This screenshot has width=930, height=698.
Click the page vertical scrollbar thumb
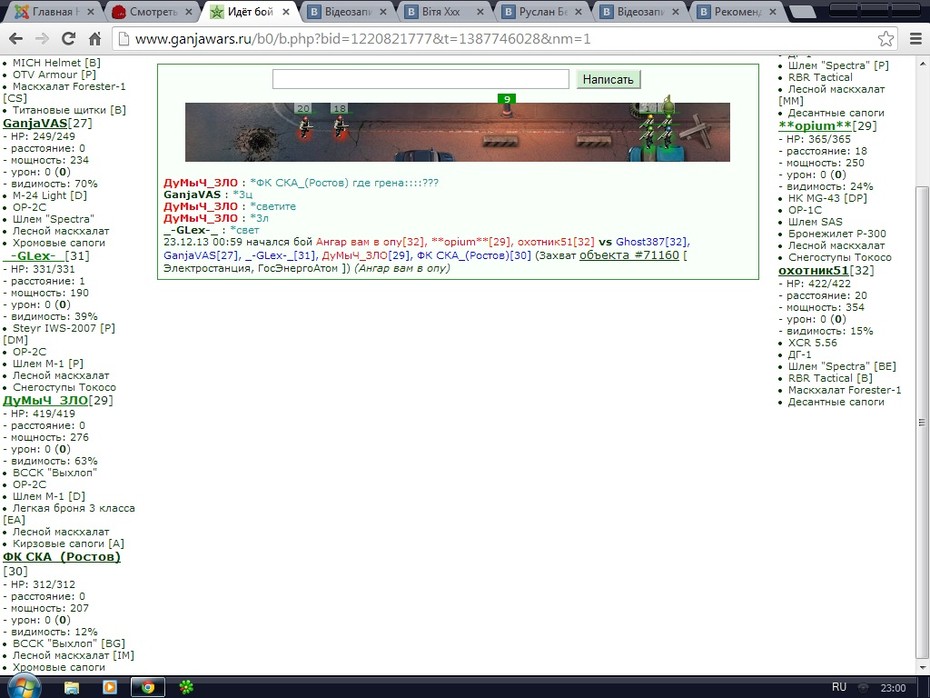[921, 421]
